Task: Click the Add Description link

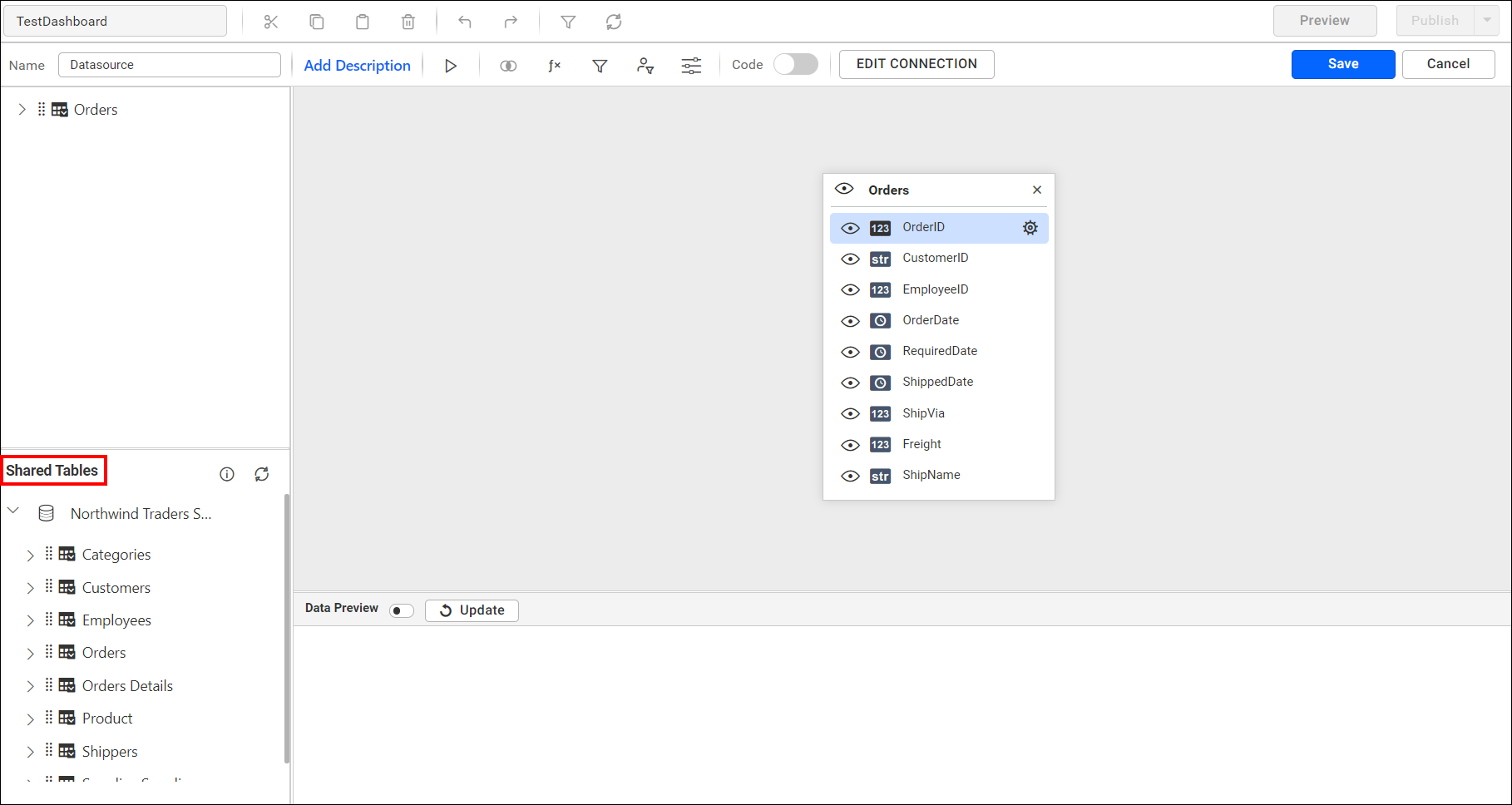Action: [358, 66]
